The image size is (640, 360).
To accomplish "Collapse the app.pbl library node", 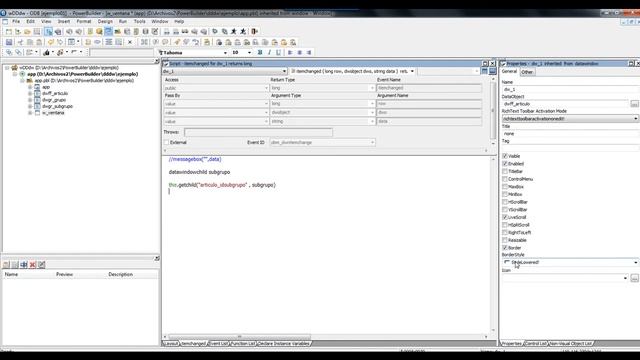I will (x=22, y=81).
